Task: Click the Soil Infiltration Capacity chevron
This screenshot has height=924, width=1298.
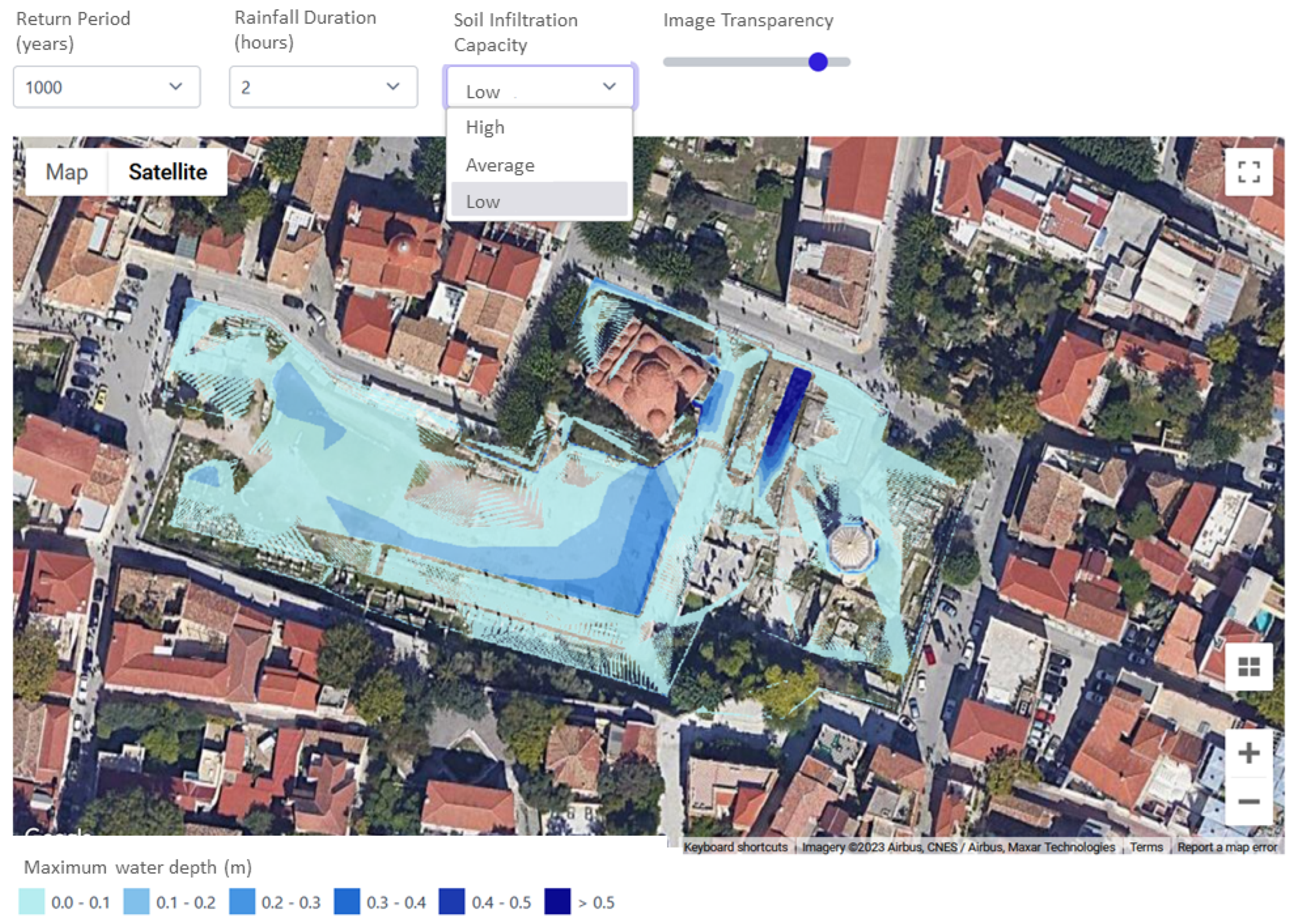Action: 609,86
